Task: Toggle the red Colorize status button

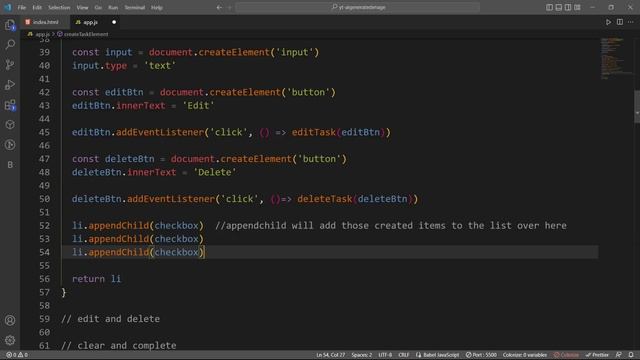Action: (566, 355)
